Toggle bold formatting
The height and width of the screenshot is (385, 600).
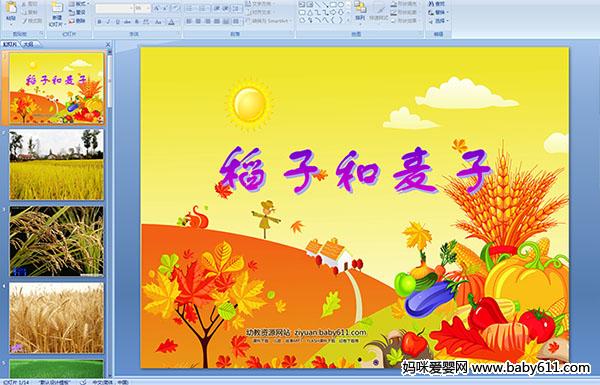99,22
